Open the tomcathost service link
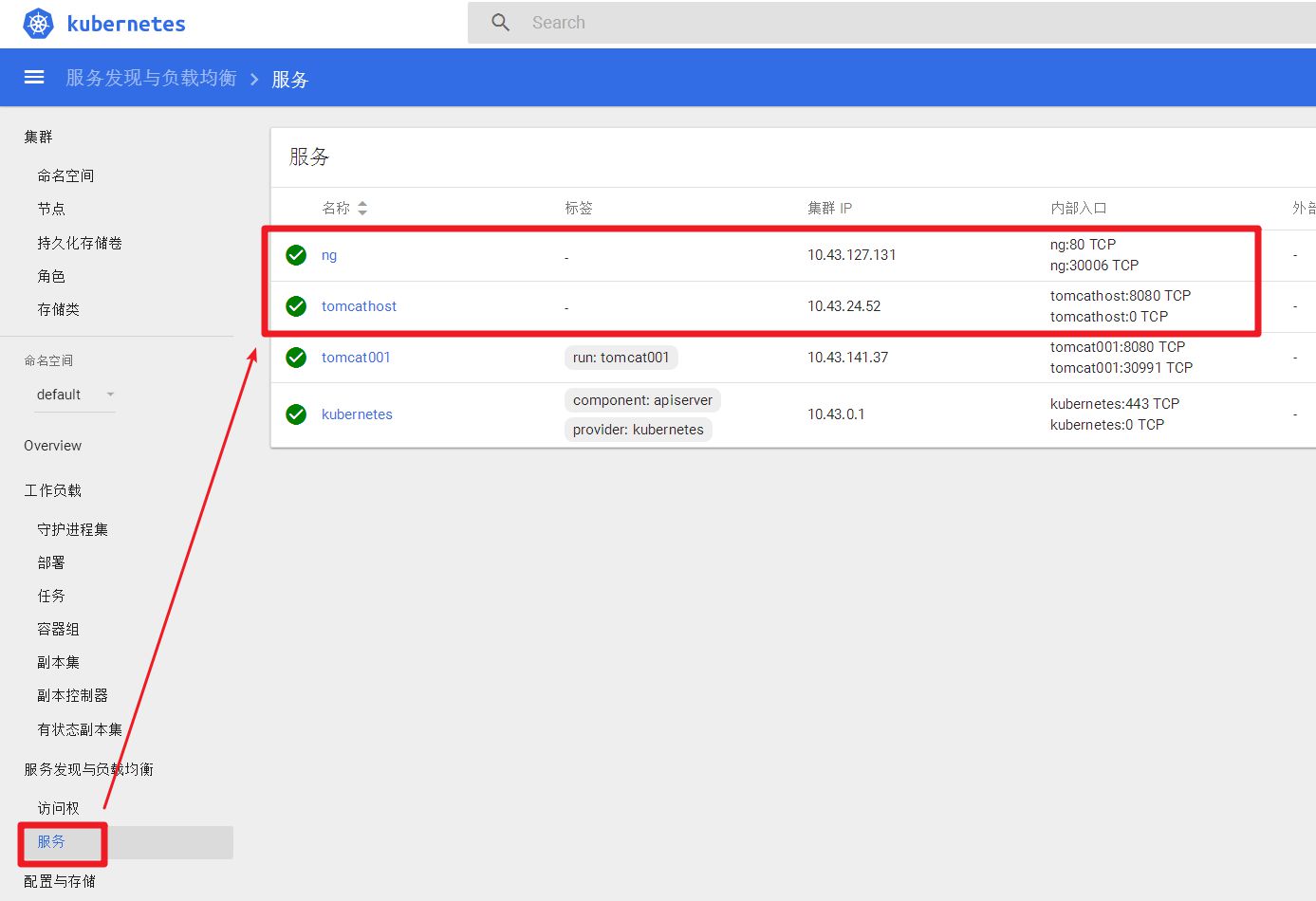The width and height of the screenshot is (1316, 901). (359, 306)
